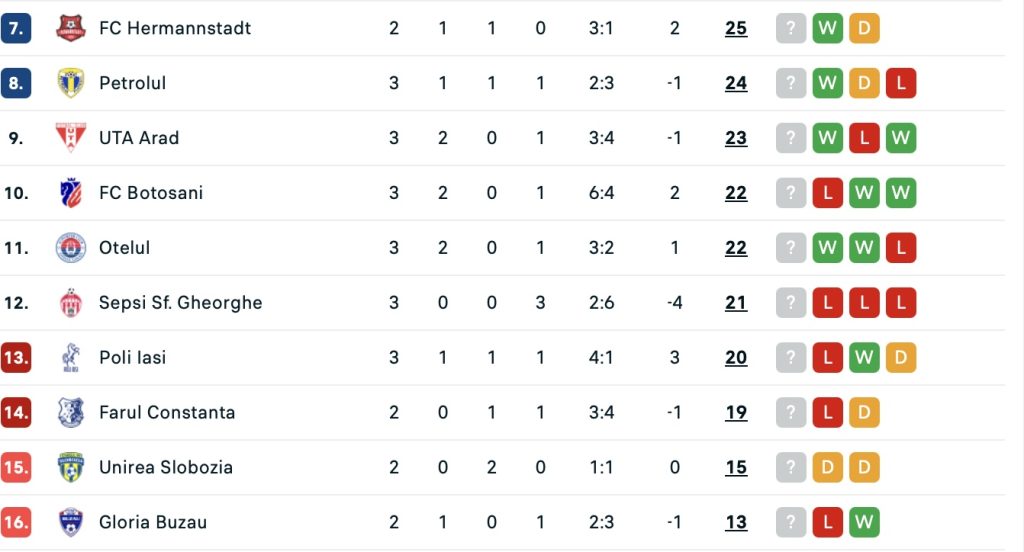Click the blue rank 7 position badge
Viewport: 1024px width, 552px height.
pos(16,28)
